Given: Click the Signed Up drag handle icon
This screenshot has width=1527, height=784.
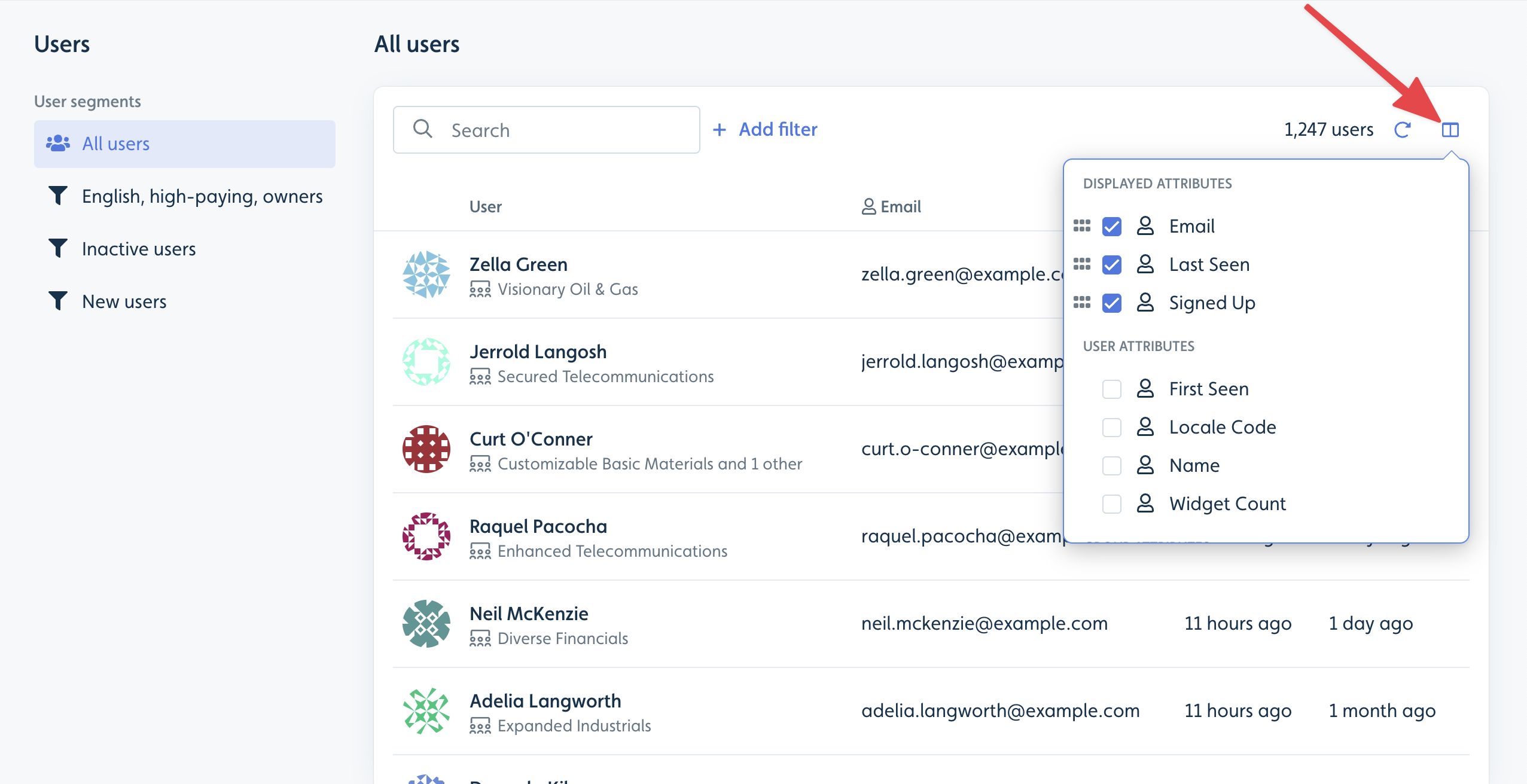Looking at the screenshot, I should coord(1084,301).
